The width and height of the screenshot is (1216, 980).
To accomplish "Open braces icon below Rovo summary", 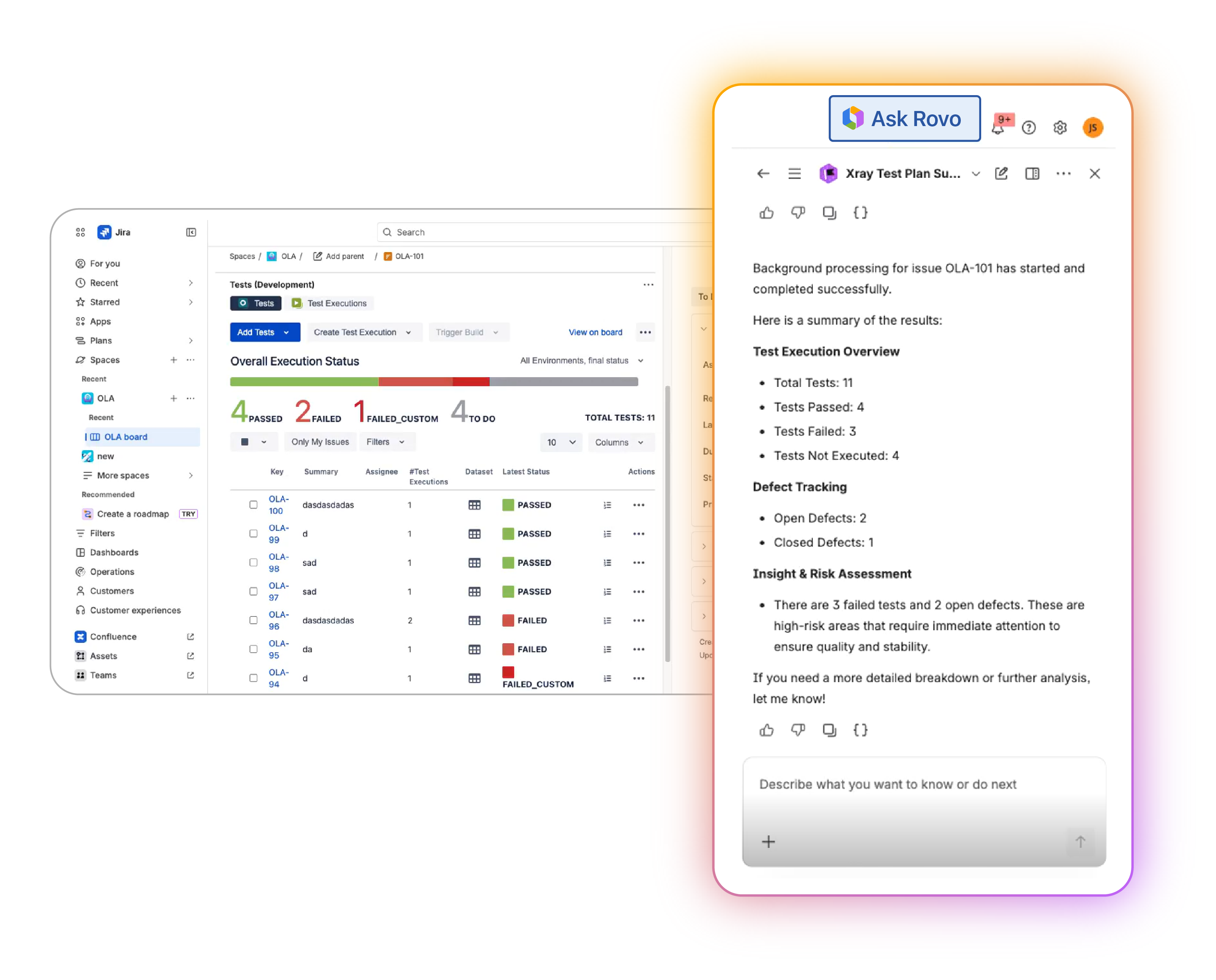I will tap(860, 730).
